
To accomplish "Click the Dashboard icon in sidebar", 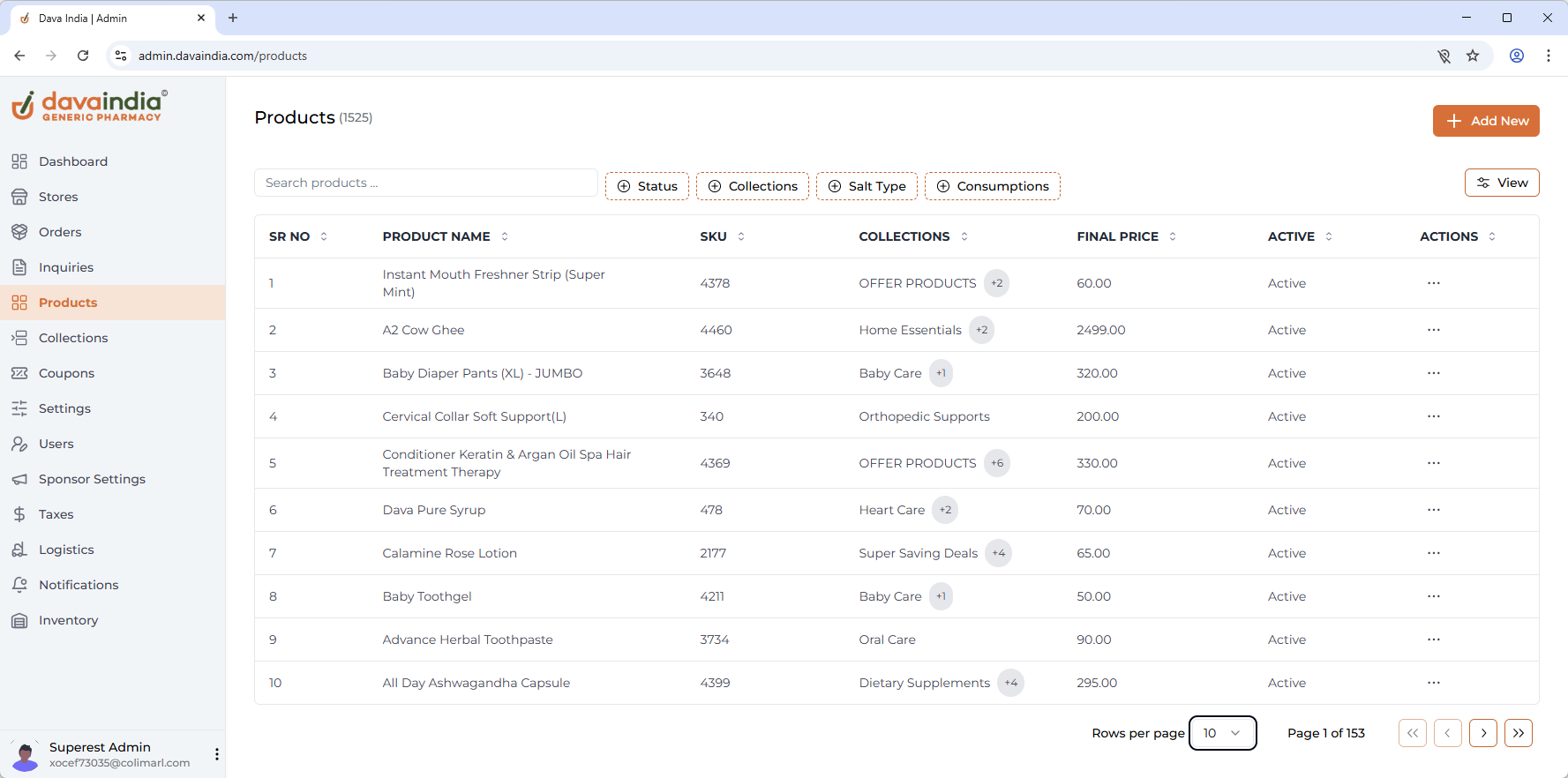I will [x=19, y=161].
